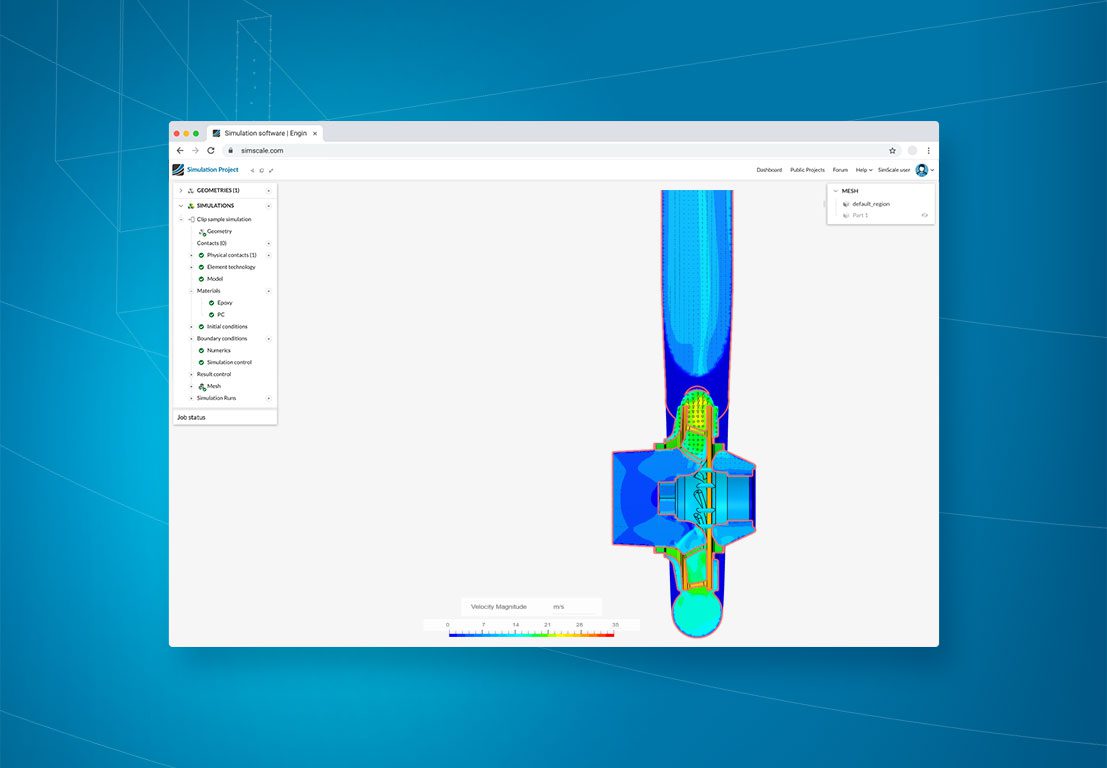Add a contact with the Contacts plus button
1107x768 pixels.
click(268, 244)
